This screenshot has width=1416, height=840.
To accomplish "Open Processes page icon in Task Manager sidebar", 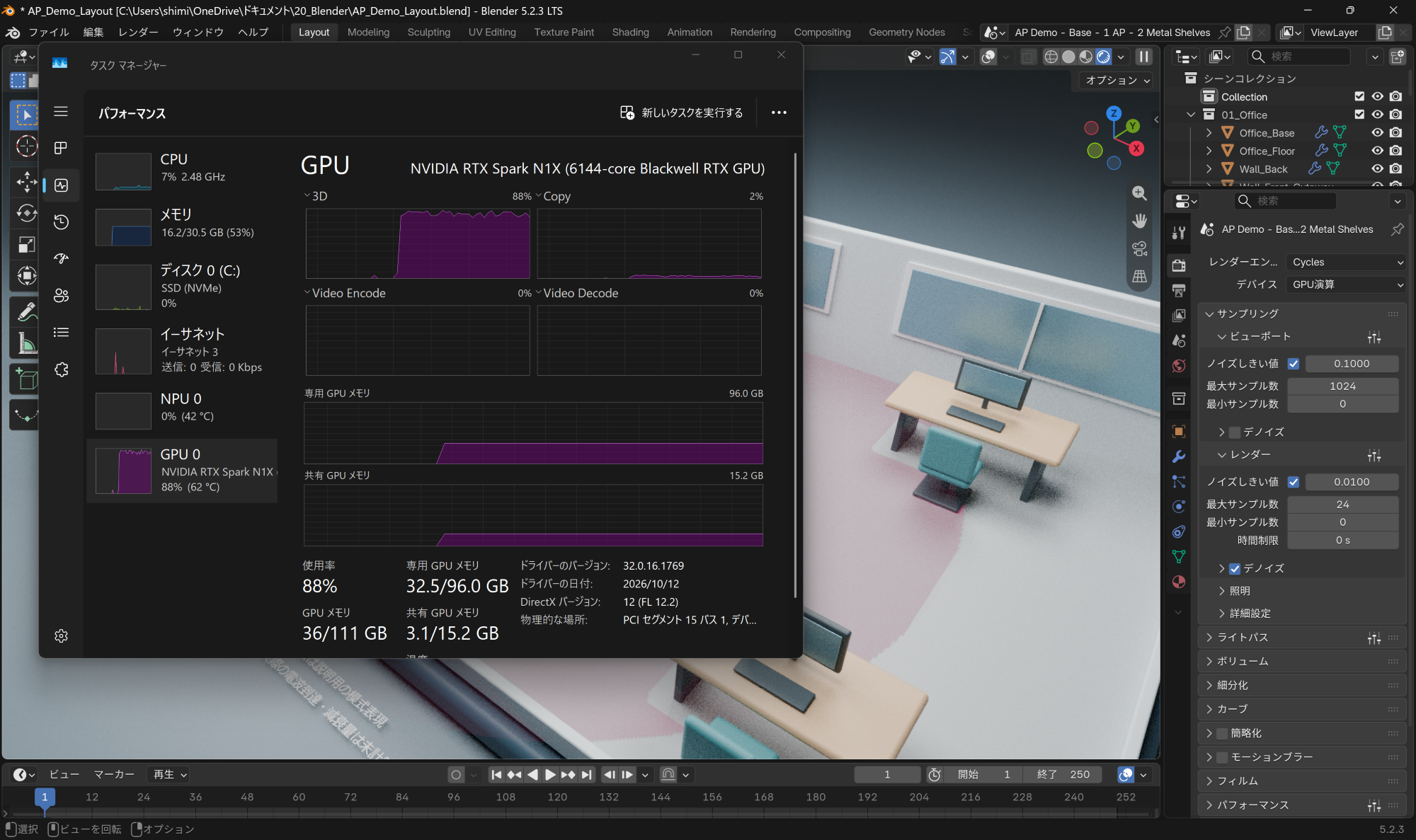I will (61, 148).
